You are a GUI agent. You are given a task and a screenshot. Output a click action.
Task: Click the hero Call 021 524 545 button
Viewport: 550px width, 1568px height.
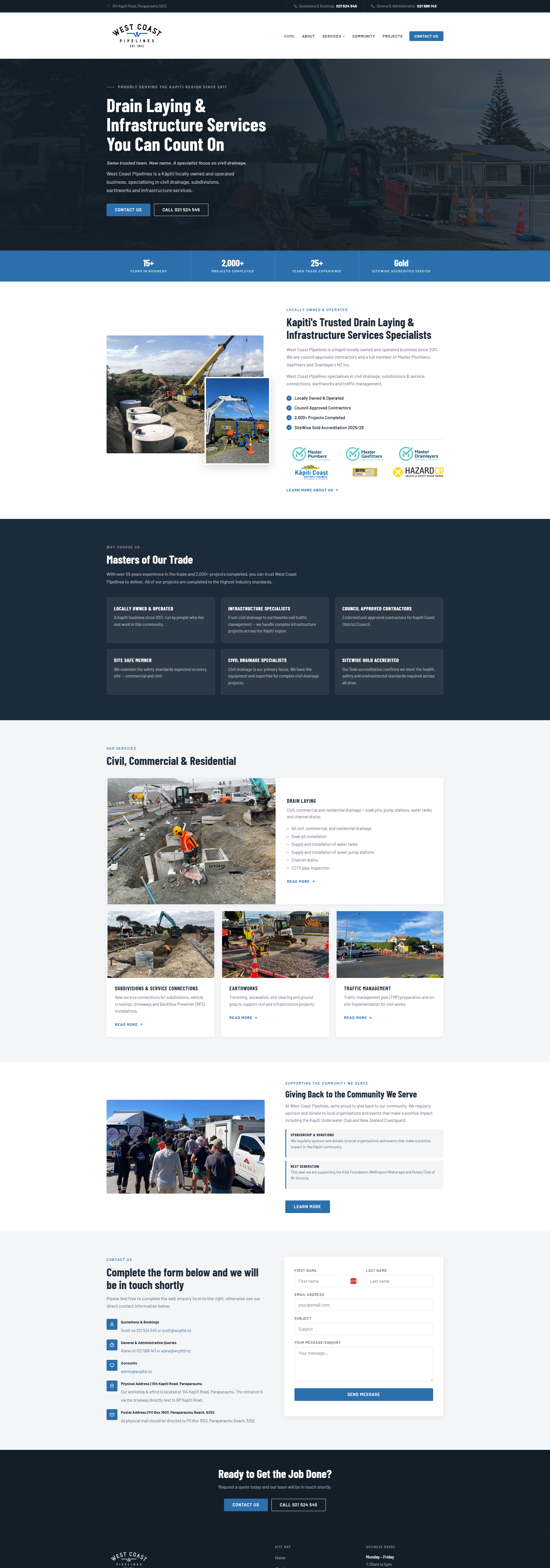181,210
